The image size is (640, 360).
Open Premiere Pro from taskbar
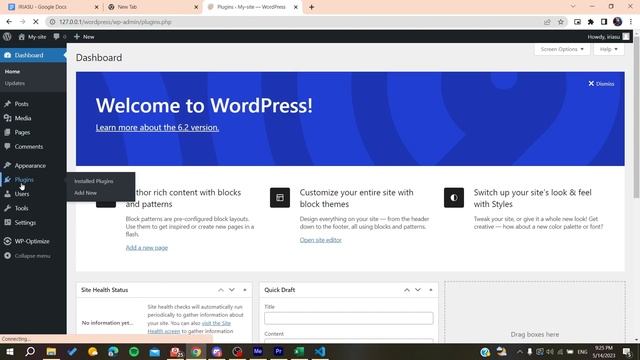(x=279, y=351)
